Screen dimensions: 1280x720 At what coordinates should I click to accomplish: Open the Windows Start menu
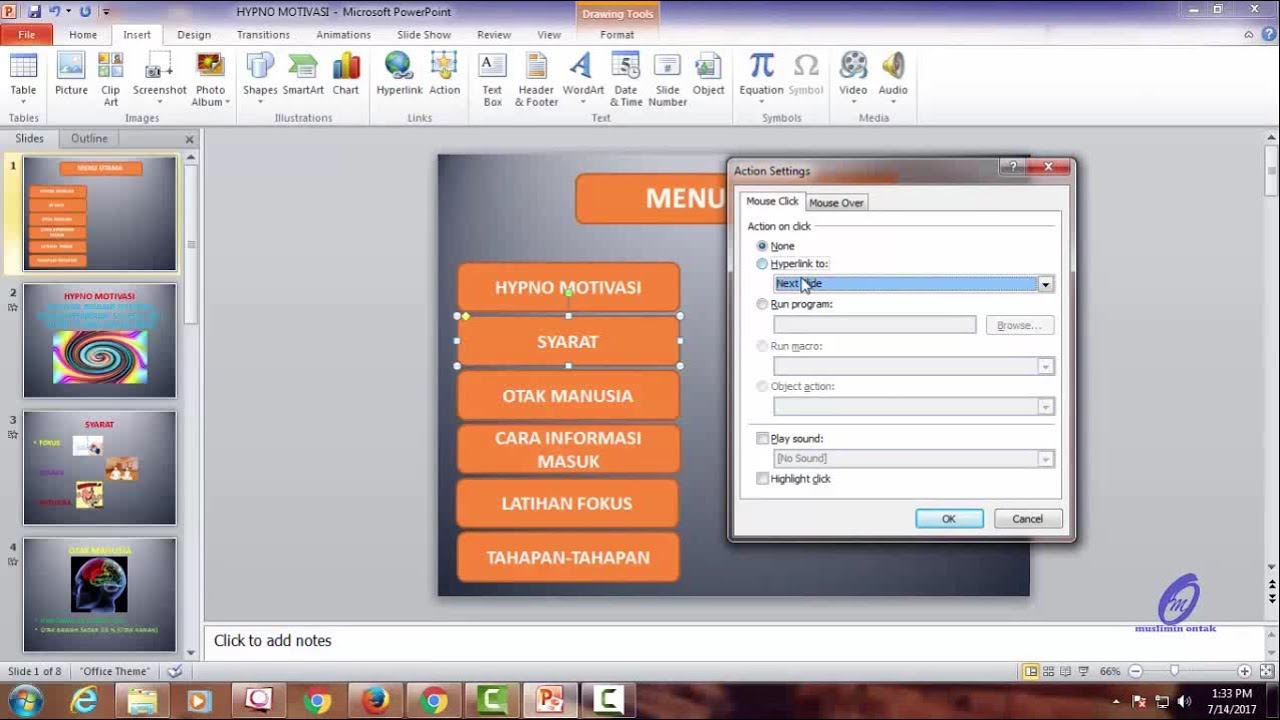(x=25, y=700)
